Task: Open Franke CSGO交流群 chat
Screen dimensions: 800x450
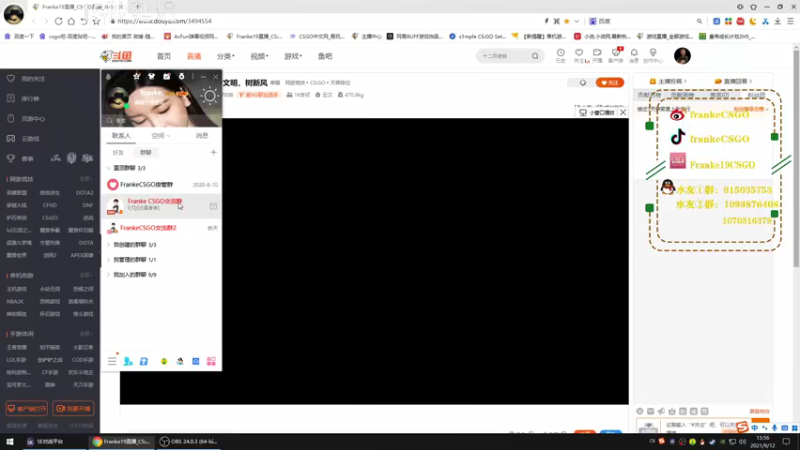Action: (162, 206)
